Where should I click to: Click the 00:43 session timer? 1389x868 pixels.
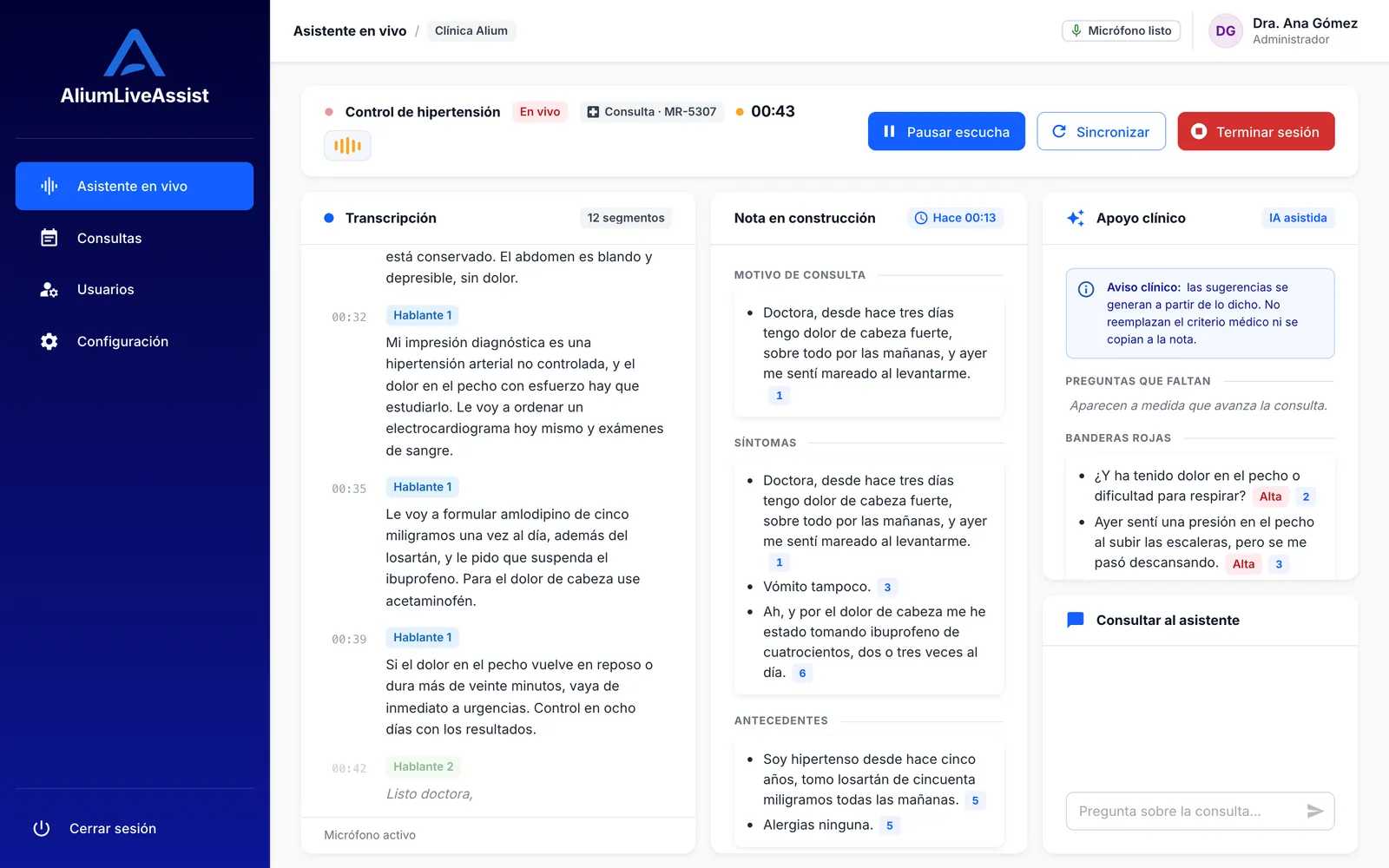pos(773,111)
